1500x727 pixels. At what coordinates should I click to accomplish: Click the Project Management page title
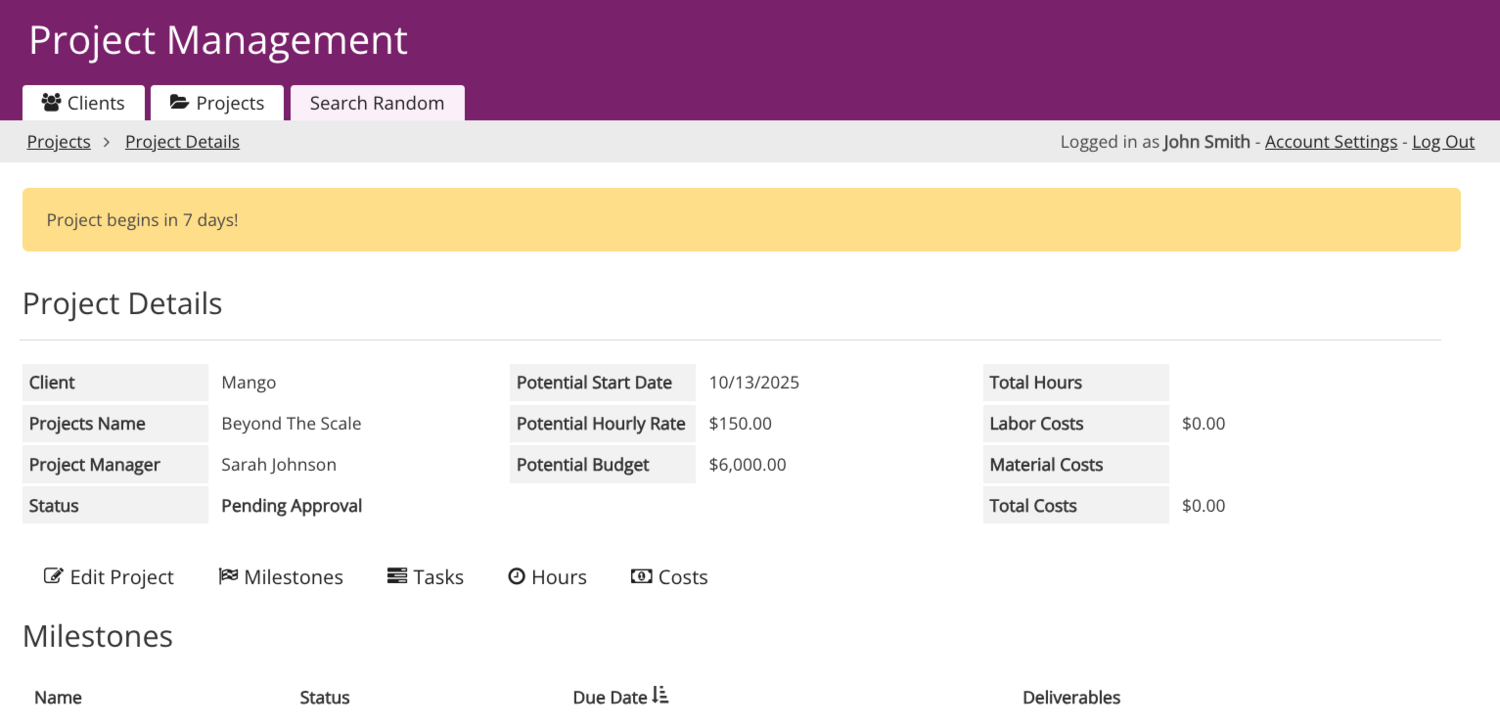(x=218, y=40)
